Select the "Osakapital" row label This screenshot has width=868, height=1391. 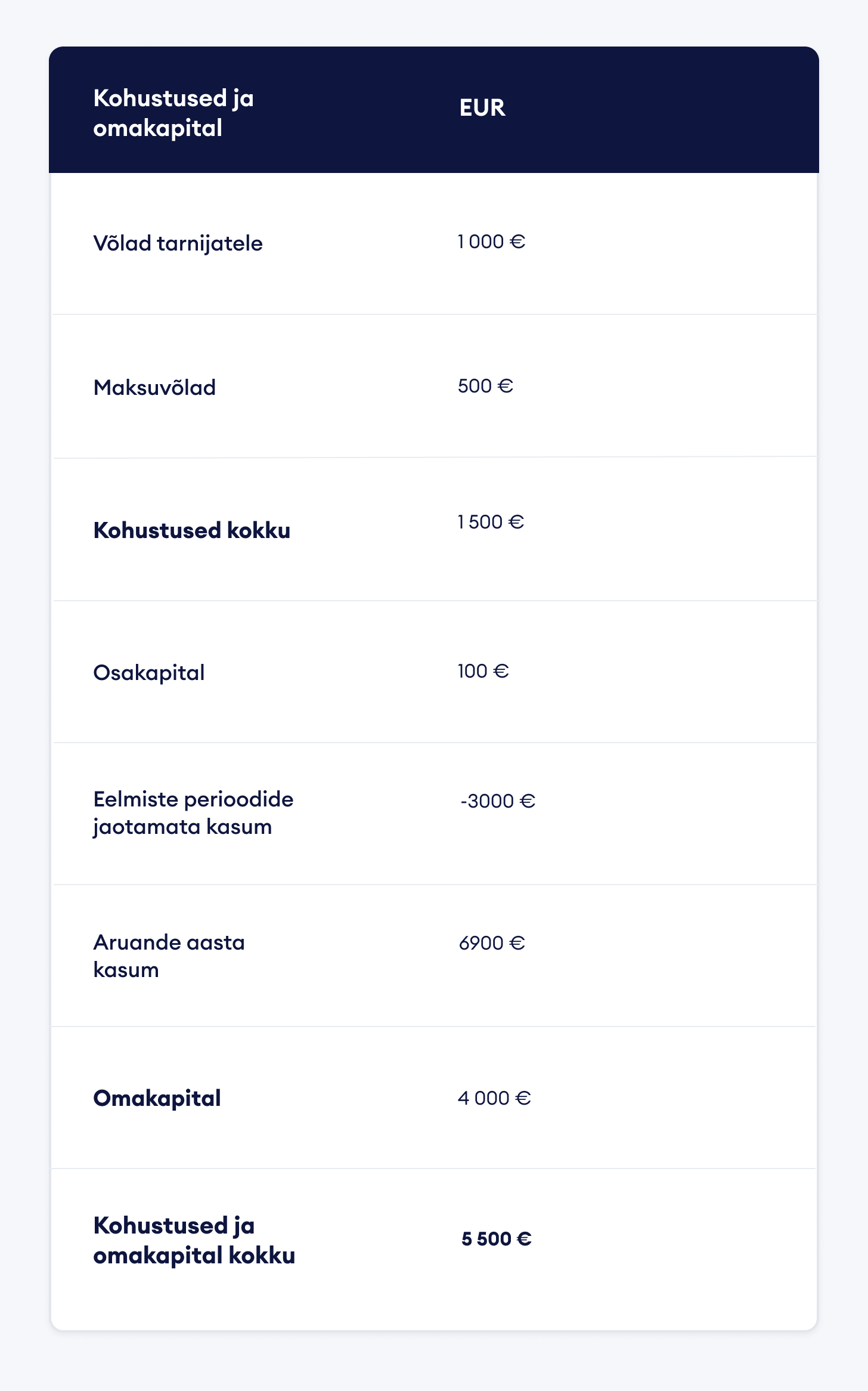click(x=149, y=673)
